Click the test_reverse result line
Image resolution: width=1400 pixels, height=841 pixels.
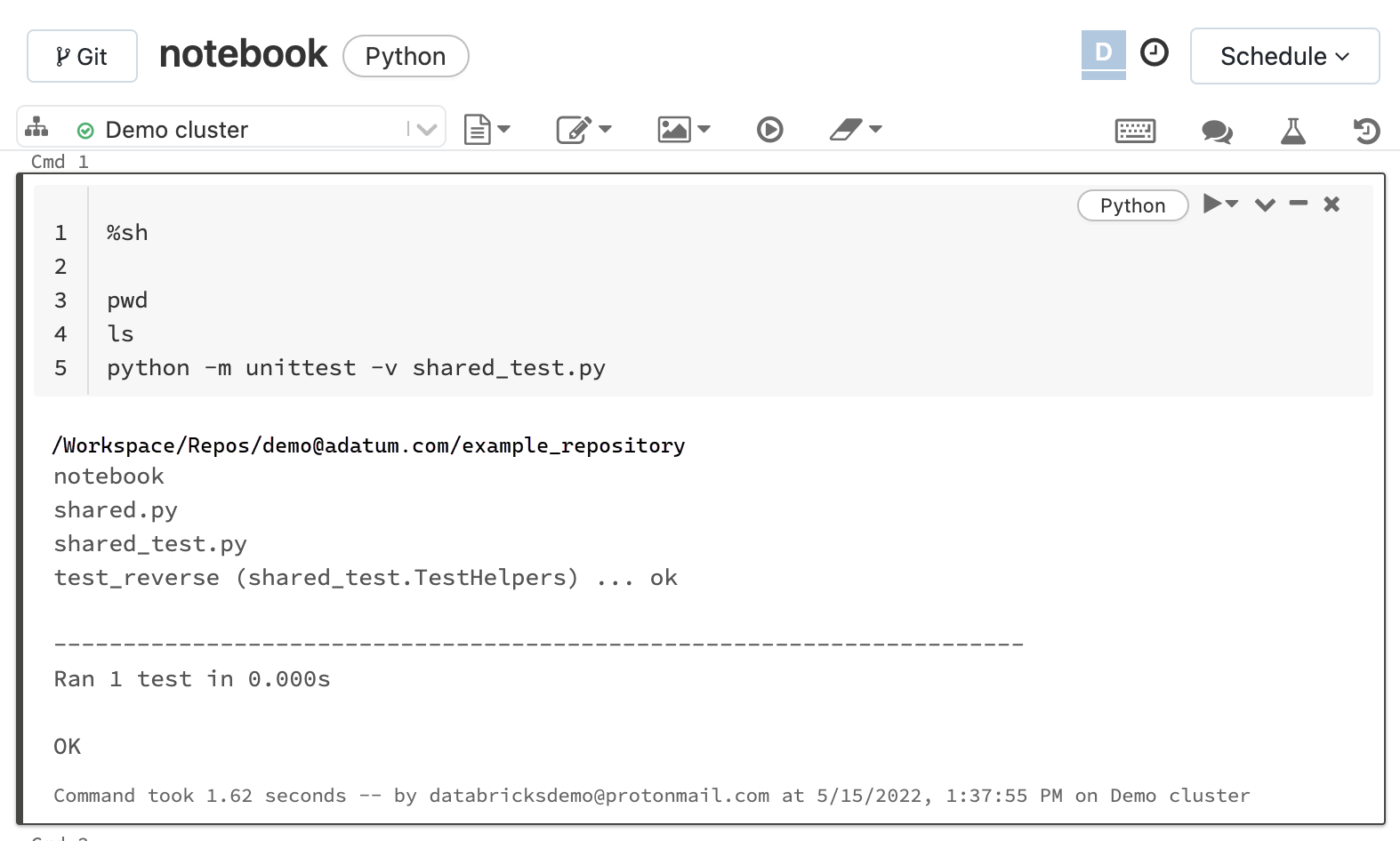pyautogui.click(x=366, y=578)
